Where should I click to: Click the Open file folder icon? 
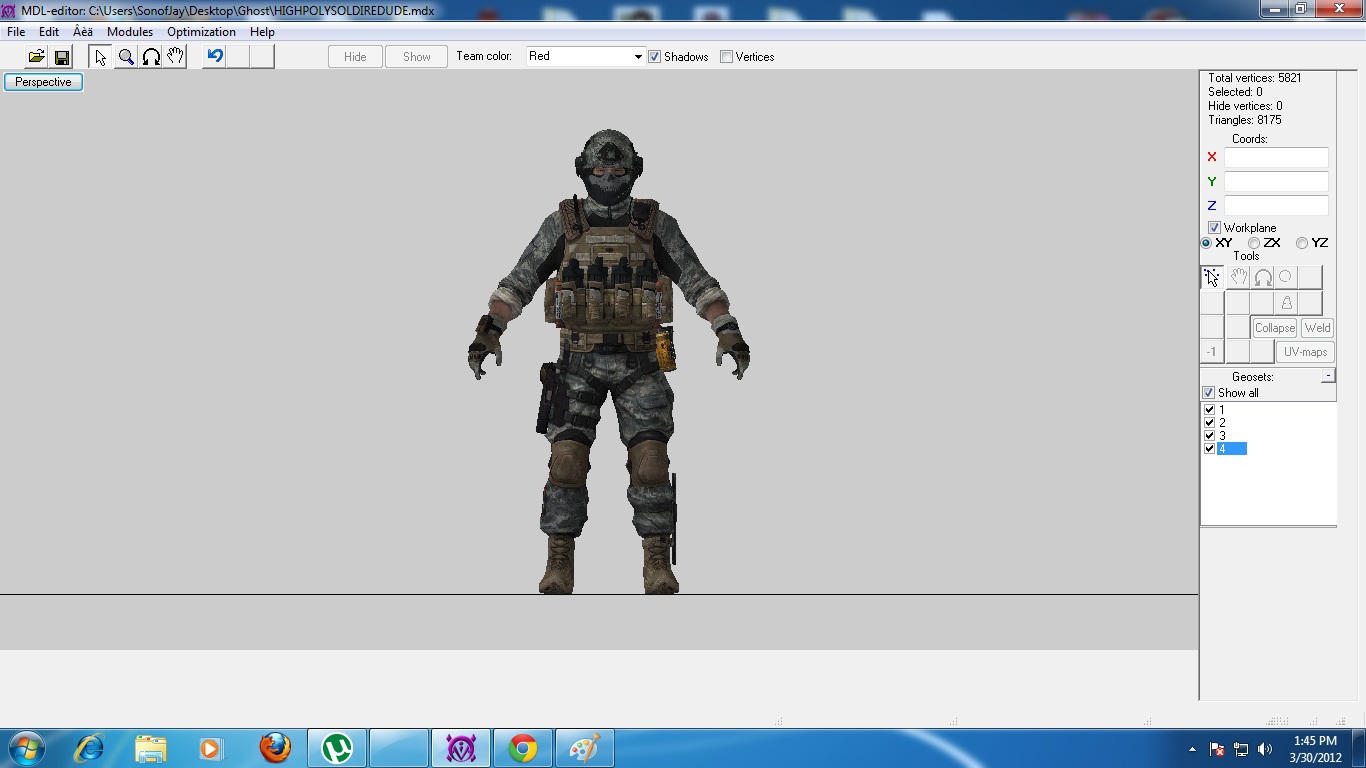click(x=36, y=57)
